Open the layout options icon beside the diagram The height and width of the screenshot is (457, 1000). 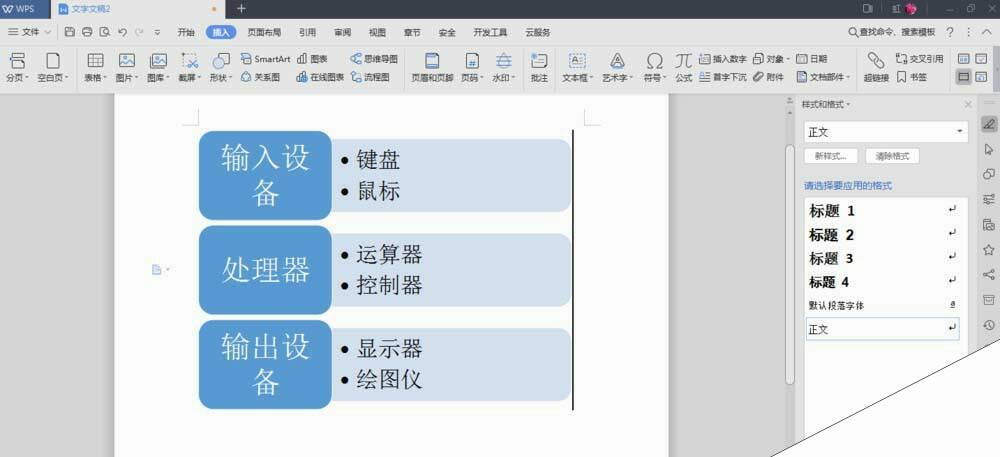point(159,270)
